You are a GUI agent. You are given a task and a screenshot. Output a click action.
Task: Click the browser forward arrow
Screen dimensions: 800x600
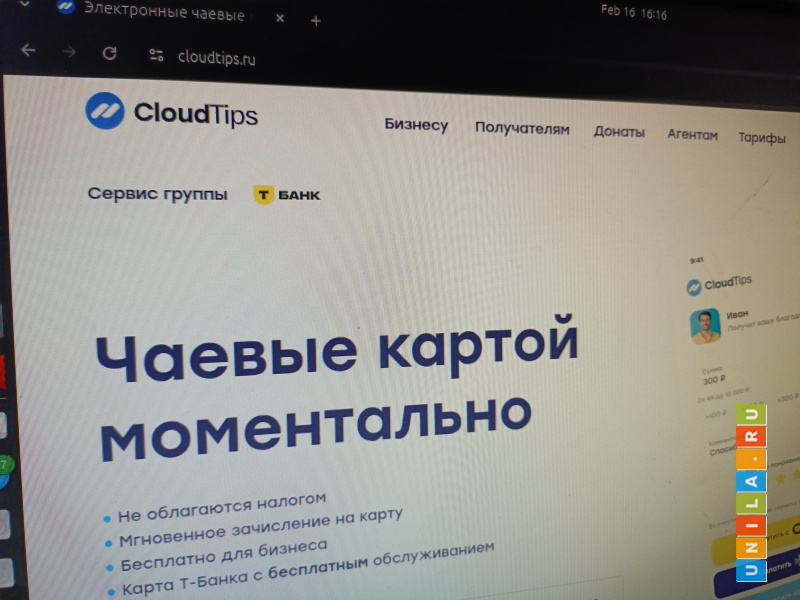coord(69,52)
